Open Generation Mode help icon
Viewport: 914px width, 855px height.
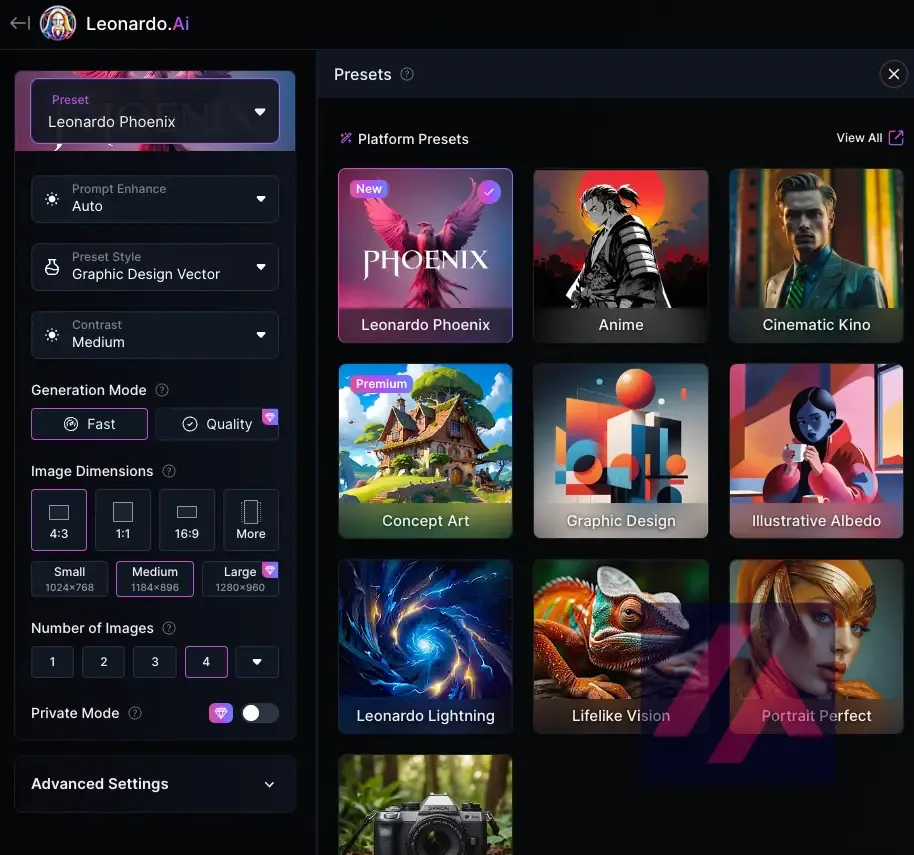tap(162, 390)
